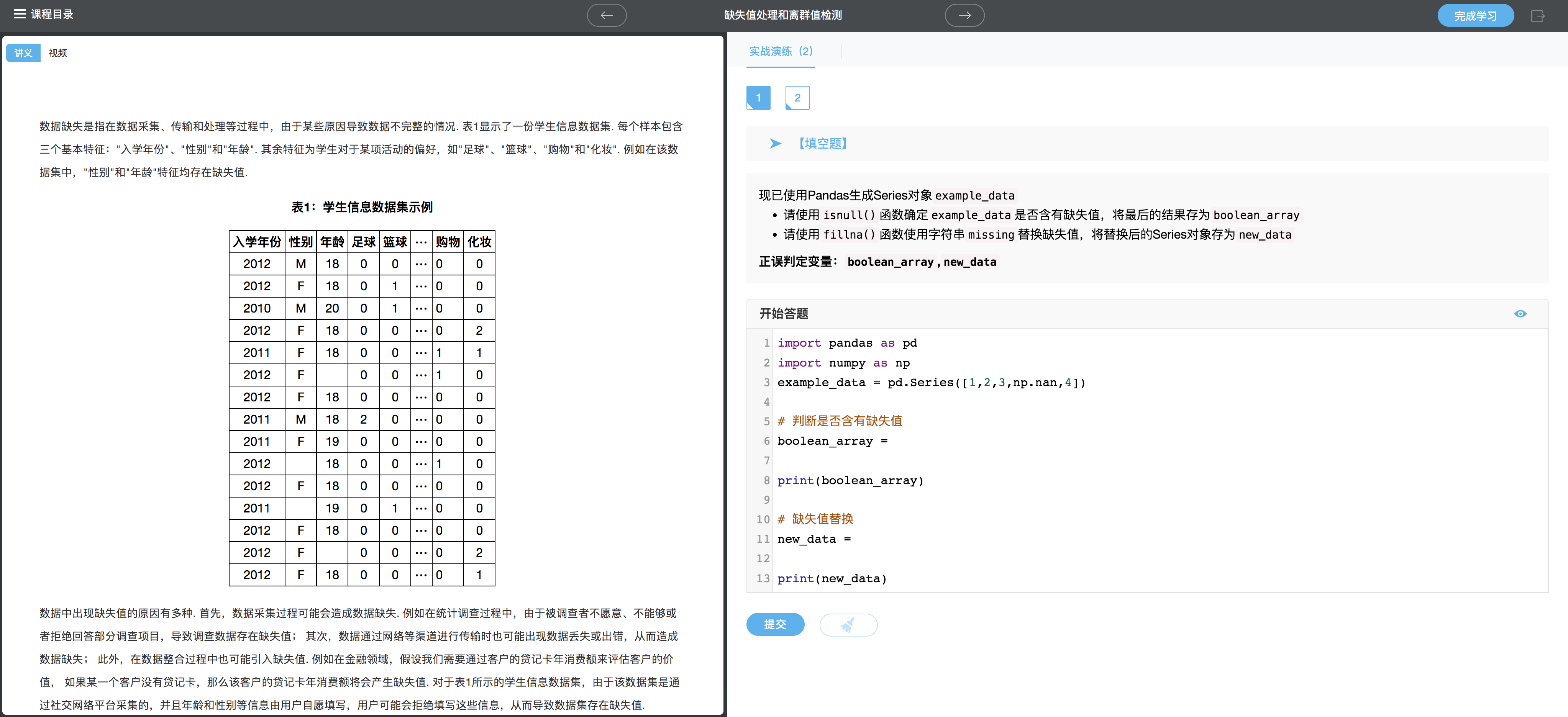The height and width of the screenshot is (717, 1568).
Task: Click the 开始答题 heading
Action: [783, 313]
